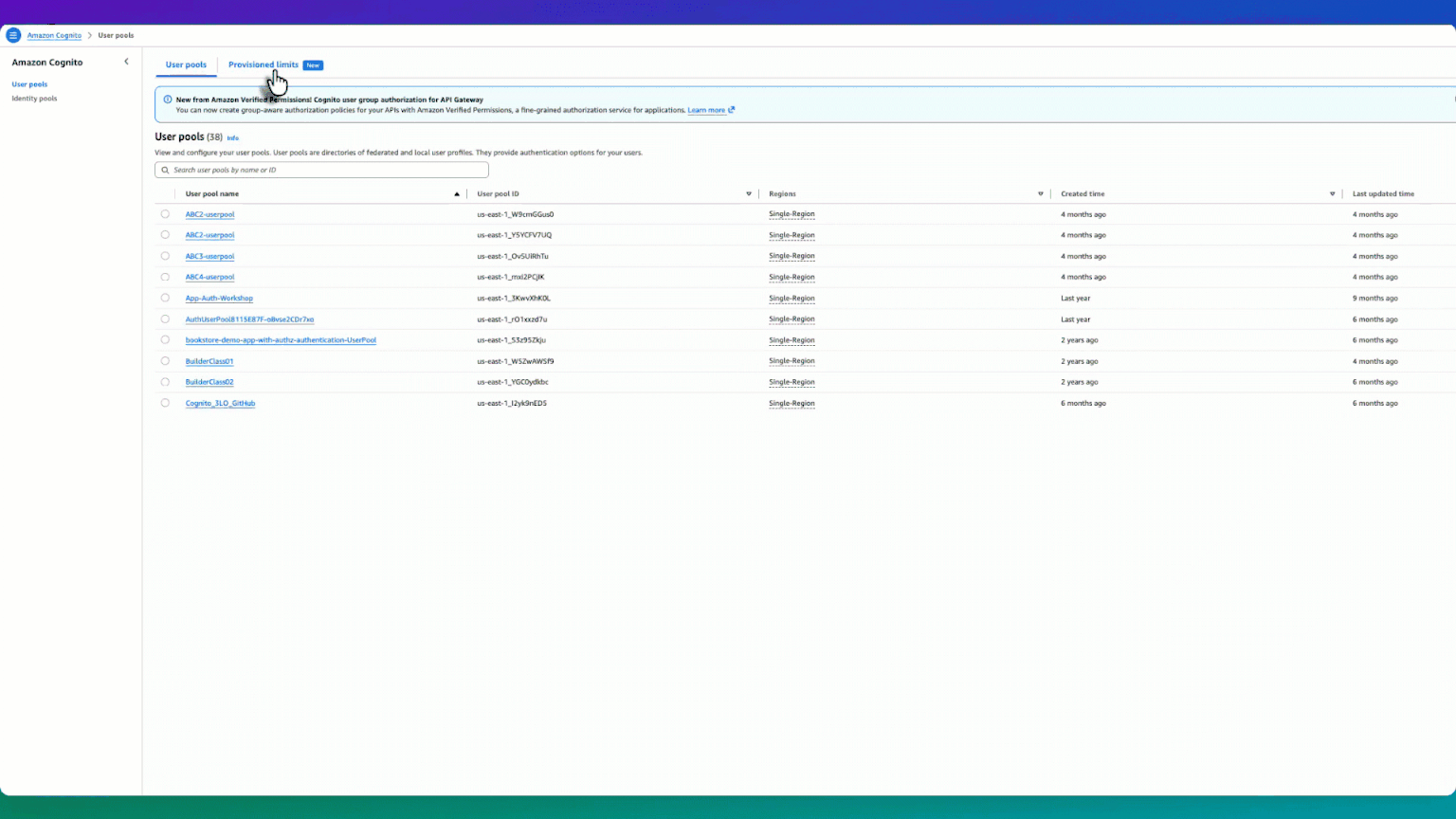Click pool ID us-east-1_mxl2PCjlK
Viewport: 1456px width, 819px height.
point(510,277)
